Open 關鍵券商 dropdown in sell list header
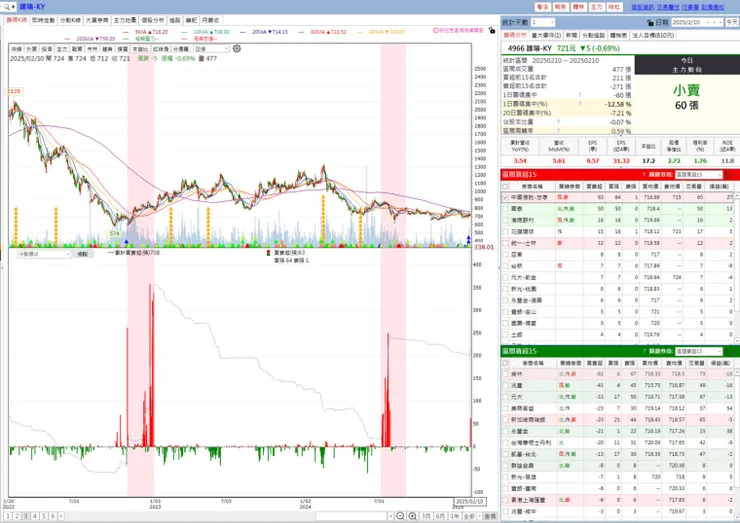Screen dimensions: 740x523 (x=698, y=351)
